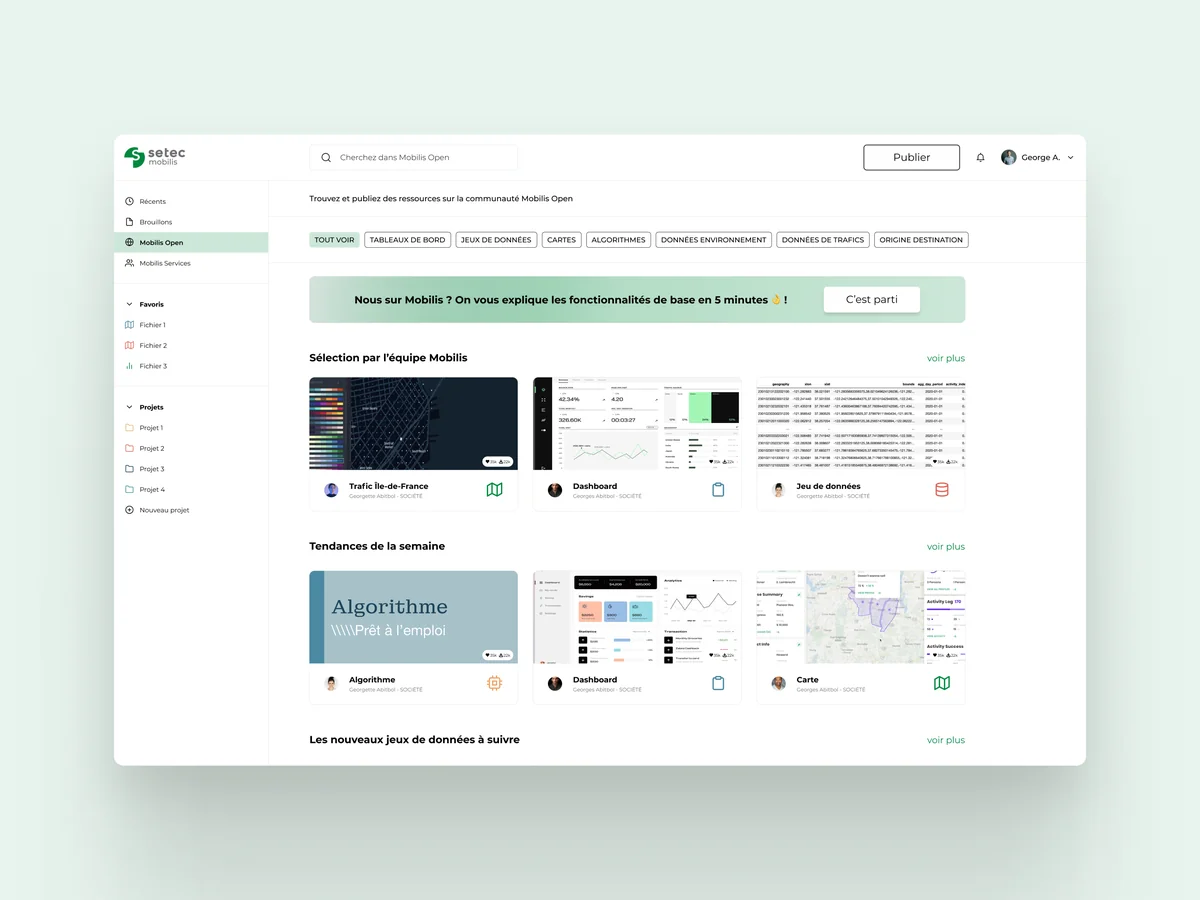Open the Algorithme Prêt à l'emploi thumbnail
Screen dimensions: 1200x900
(x=414, y=617)
